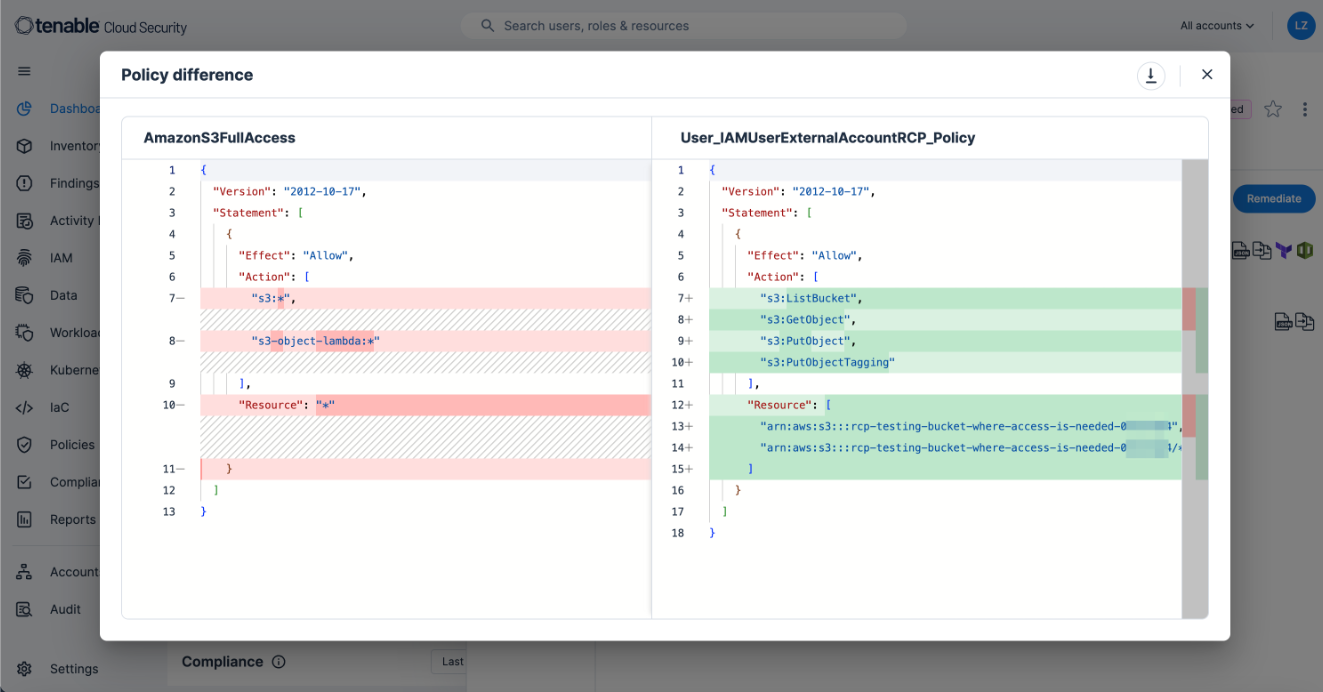Focus the Search users, roles & resources field
1323x692 pixels.
click(684, 26)
